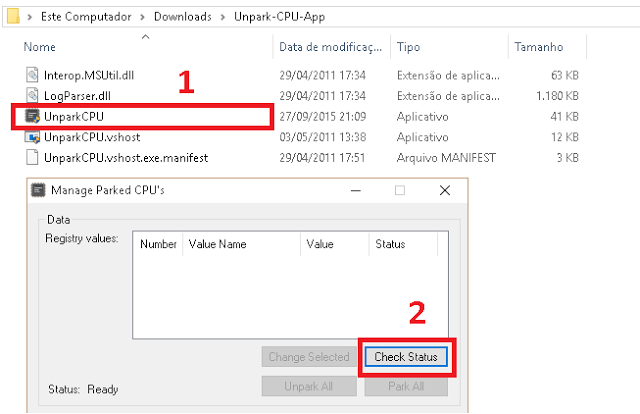The image size is (640, 414).
Task: Go to Este Computador in the address bar
Action: point(86,17)
